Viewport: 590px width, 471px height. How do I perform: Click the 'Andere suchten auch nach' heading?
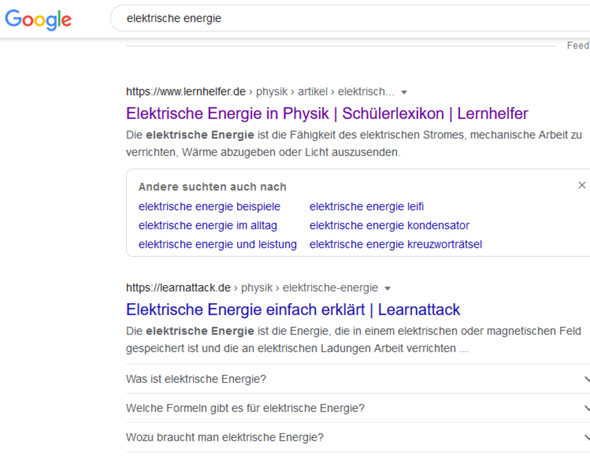(x=212, y=187)
